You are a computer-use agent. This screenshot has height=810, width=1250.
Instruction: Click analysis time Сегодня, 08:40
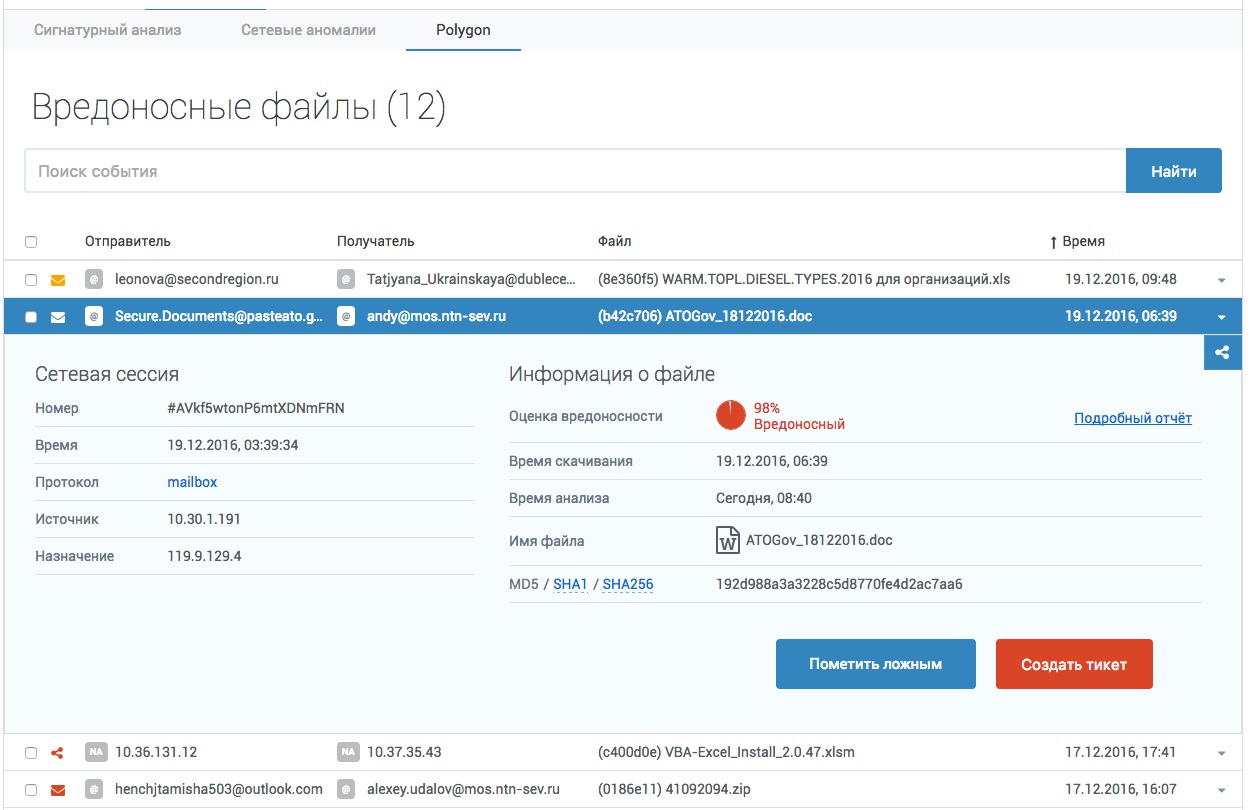(x=764, y=498)
